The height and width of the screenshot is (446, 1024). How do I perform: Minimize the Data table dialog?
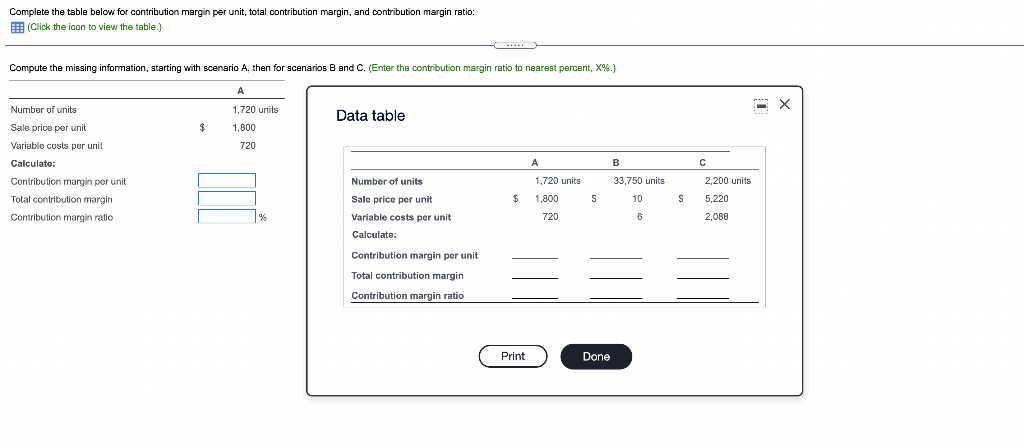[x=760, y=105]
